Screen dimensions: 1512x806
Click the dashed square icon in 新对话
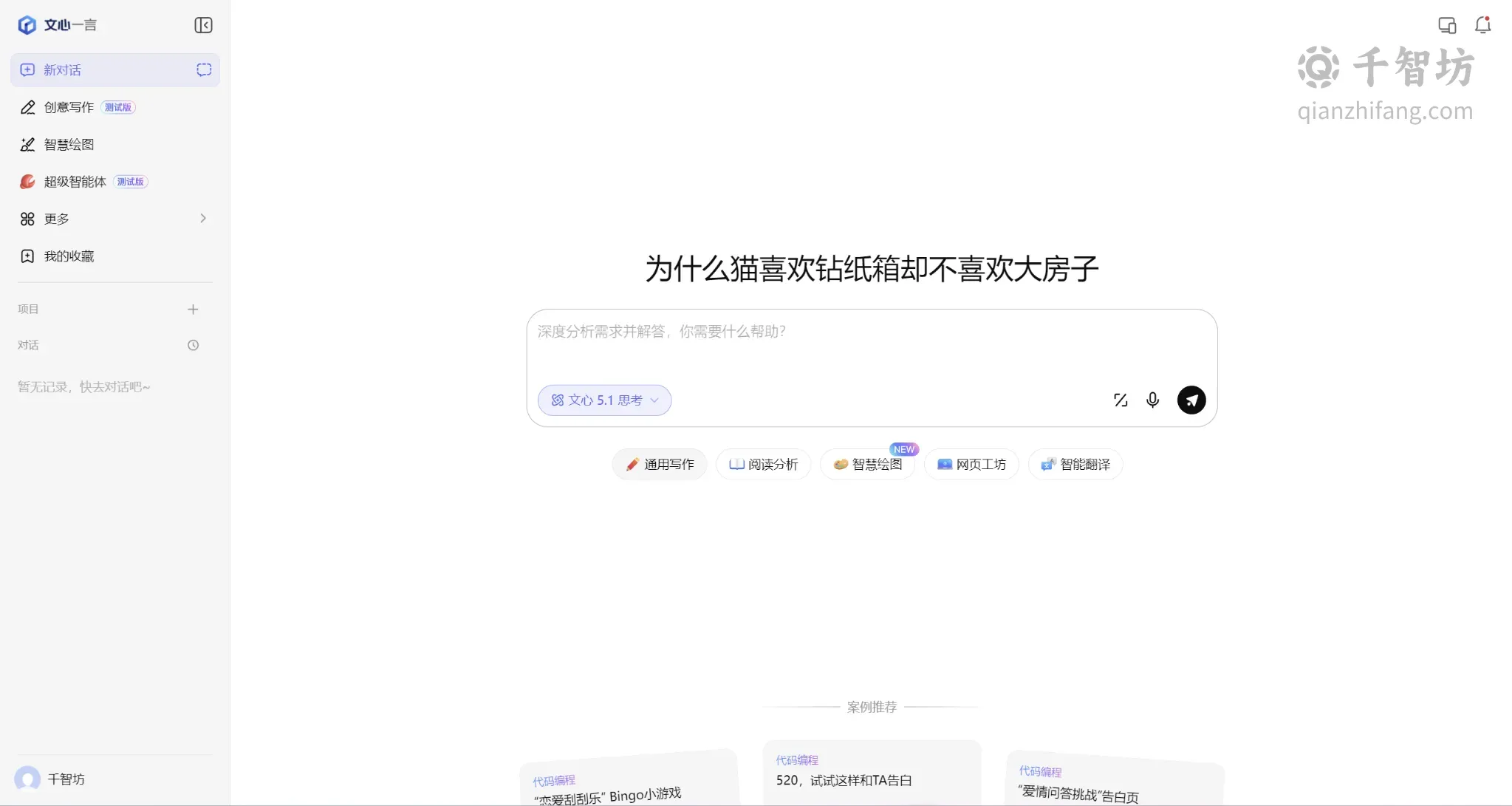click(x=204, y=69)
